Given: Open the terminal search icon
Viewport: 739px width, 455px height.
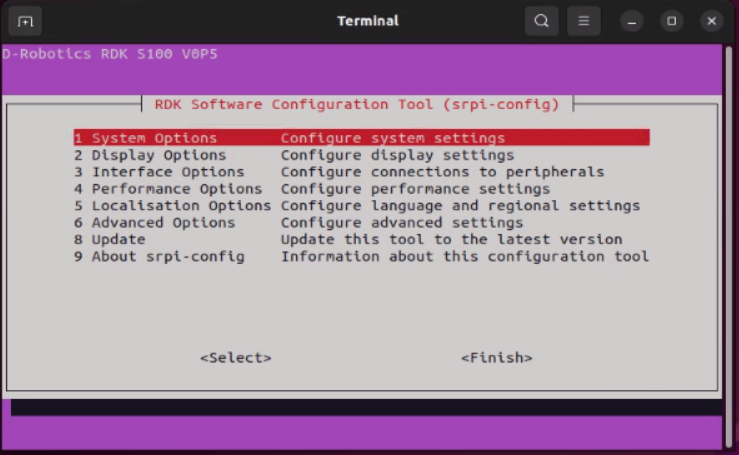Looking at the screenshot, I should [x=541, y=21].
